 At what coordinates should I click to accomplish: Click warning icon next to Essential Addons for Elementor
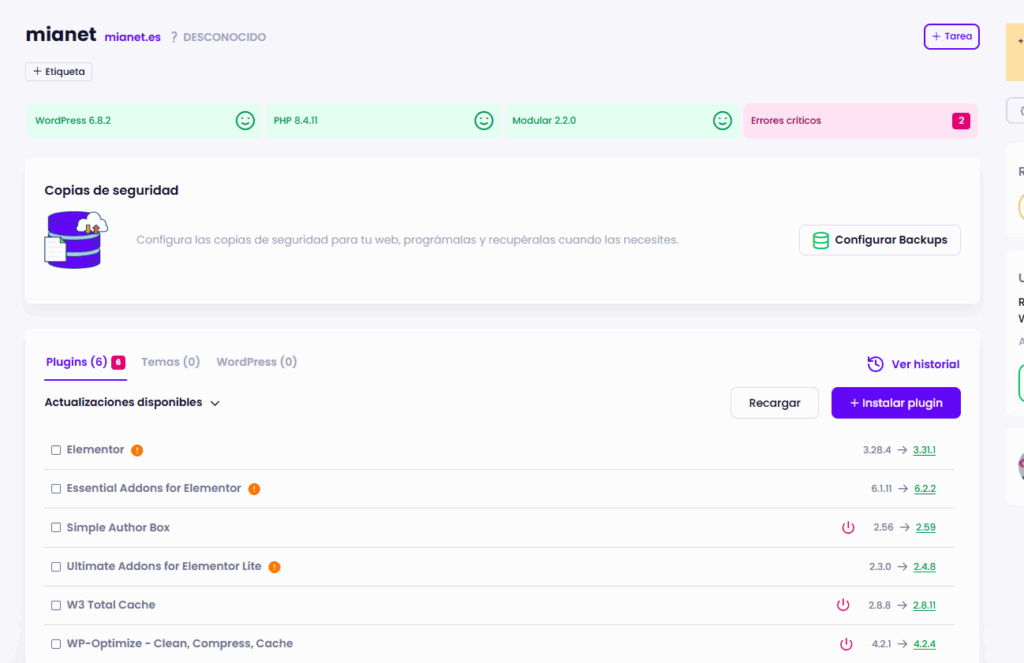(x=254, y=489)
